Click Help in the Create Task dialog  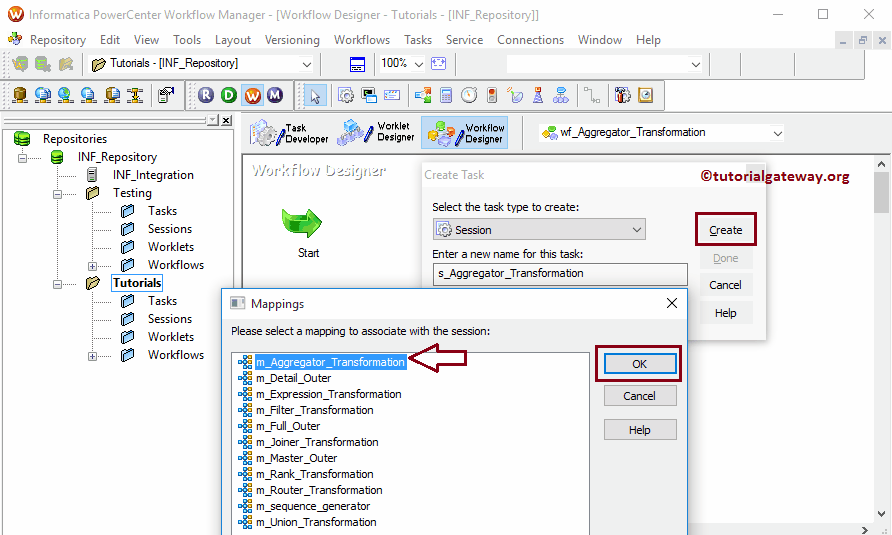(x=725, y=312)
